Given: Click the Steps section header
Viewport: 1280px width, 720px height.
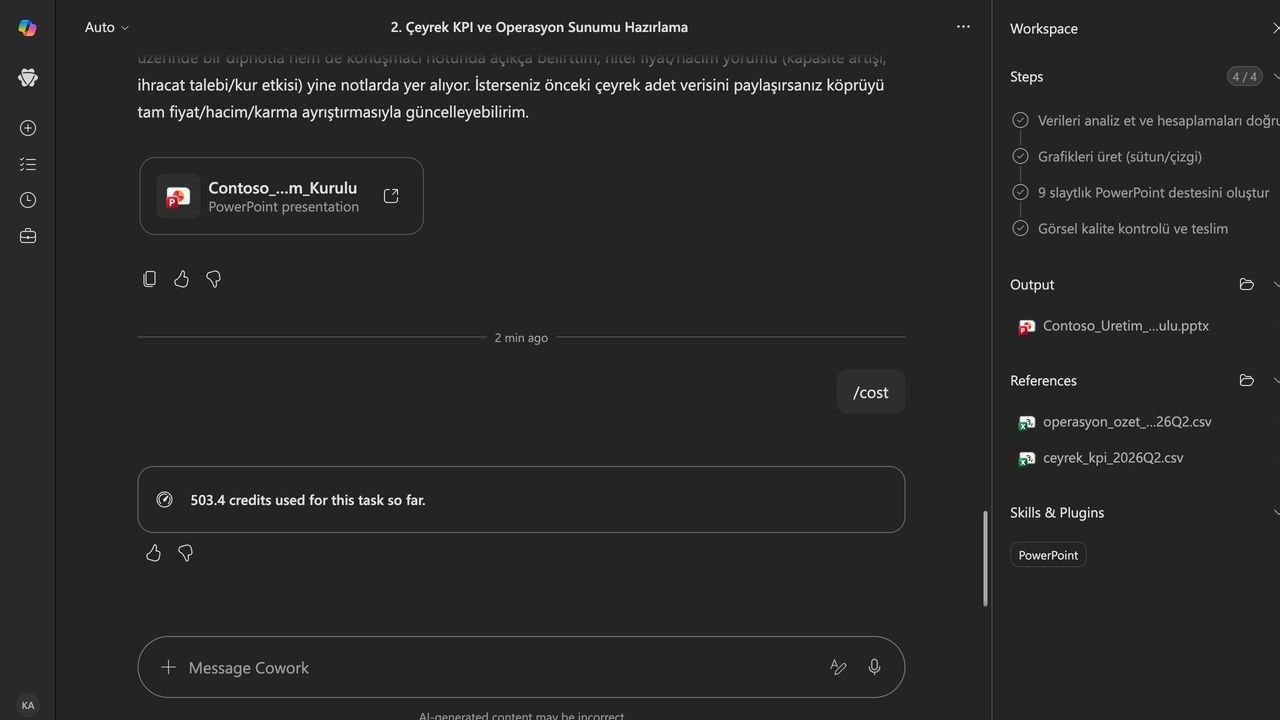Looking at the screenshot, I should pos(1026,77).
